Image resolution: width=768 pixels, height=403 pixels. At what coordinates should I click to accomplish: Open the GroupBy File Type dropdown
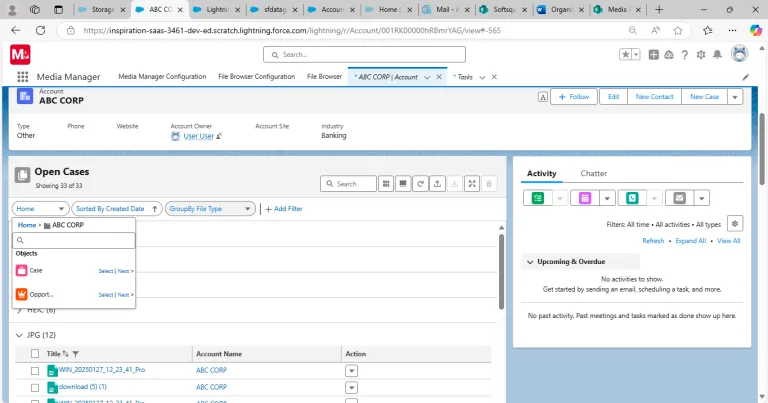[210, 209]
